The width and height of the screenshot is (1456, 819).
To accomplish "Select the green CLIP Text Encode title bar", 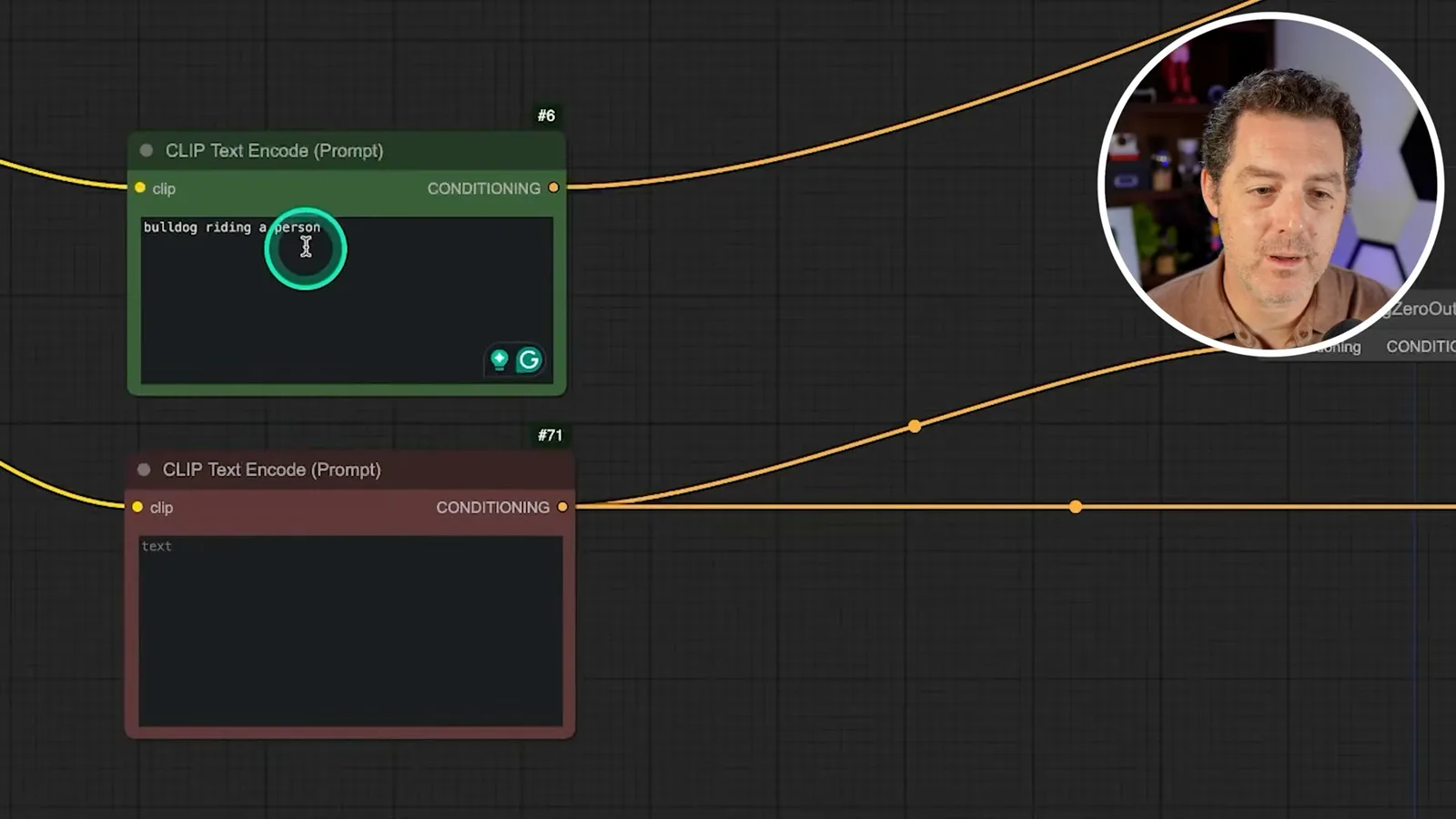I will pos(347,151).
